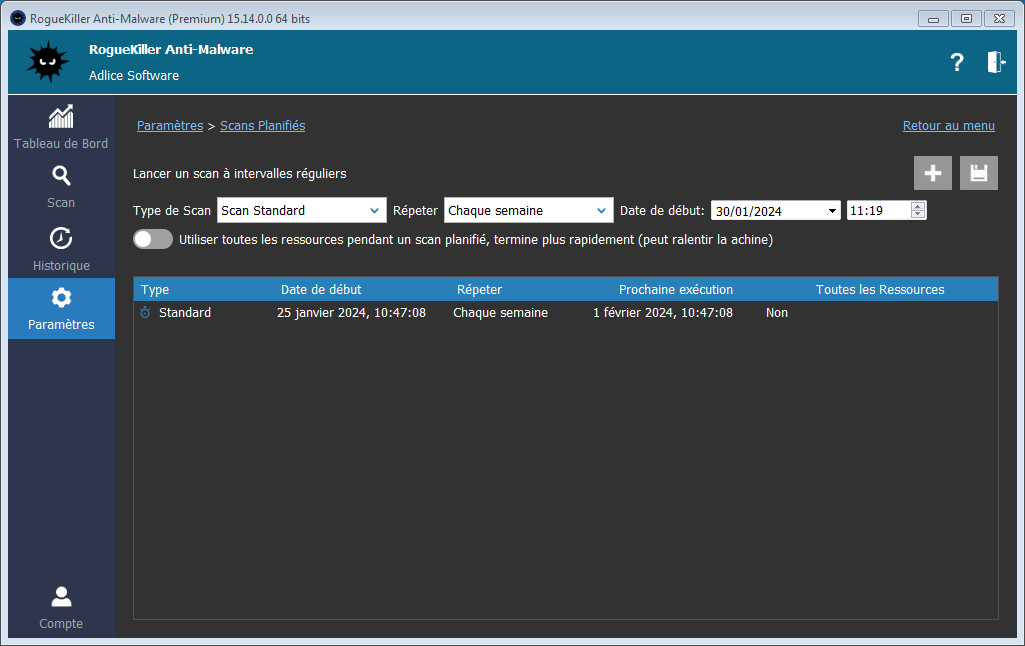Viewport: 1025px width, 646px height.
Task: Select Paramètres in the sidebar
Action: (x=61, y=308)
